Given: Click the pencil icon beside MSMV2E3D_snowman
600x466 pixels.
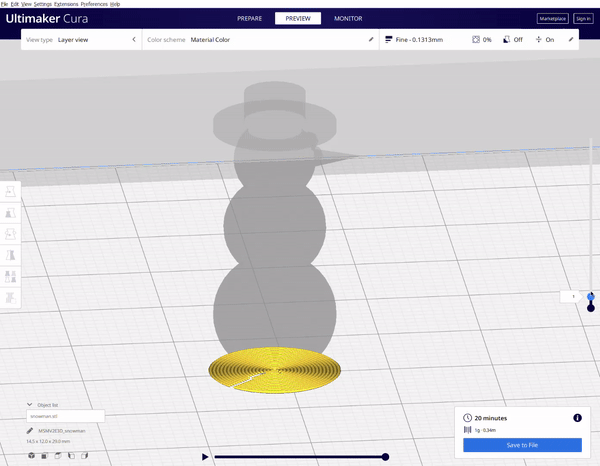Looking at the screenshot, I should [31, 430].
